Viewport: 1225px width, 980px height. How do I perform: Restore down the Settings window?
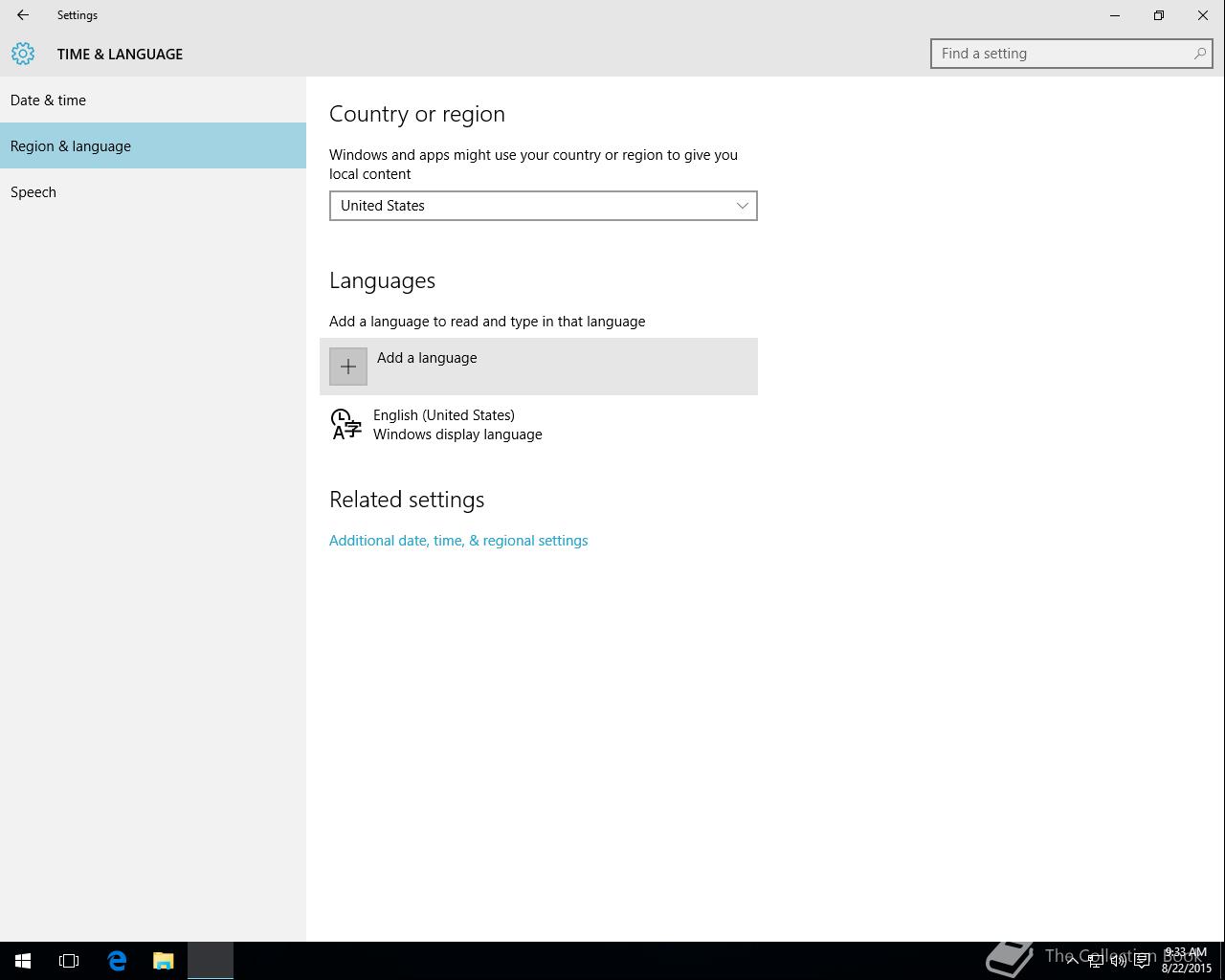click(x=1159, y=15)
